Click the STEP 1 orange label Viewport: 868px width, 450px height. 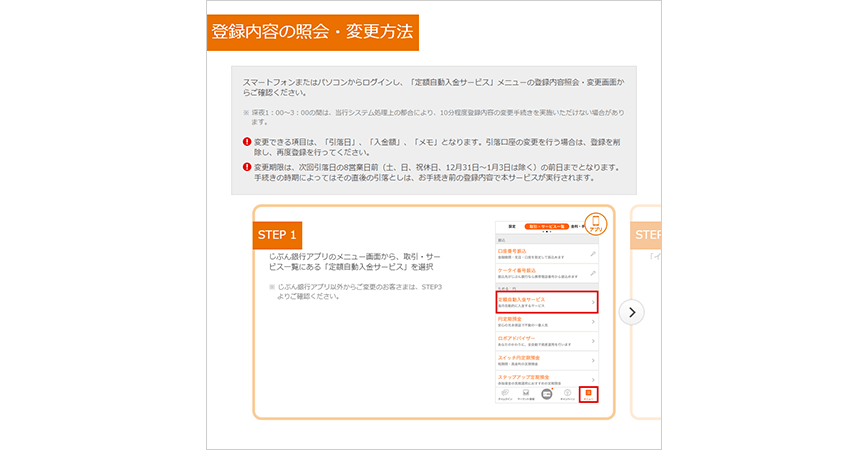pyautogui.click(x=277, y=235)
